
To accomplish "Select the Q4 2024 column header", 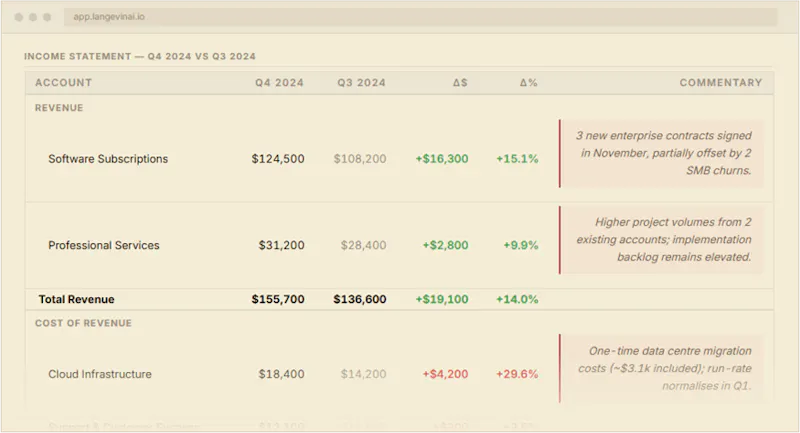I will 279,83.
